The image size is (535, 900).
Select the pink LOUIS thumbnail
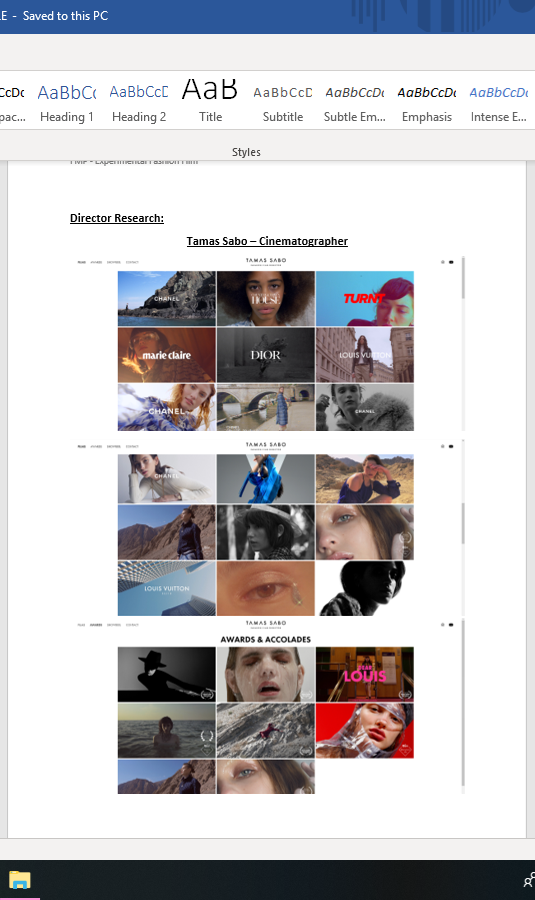[365, 674]
